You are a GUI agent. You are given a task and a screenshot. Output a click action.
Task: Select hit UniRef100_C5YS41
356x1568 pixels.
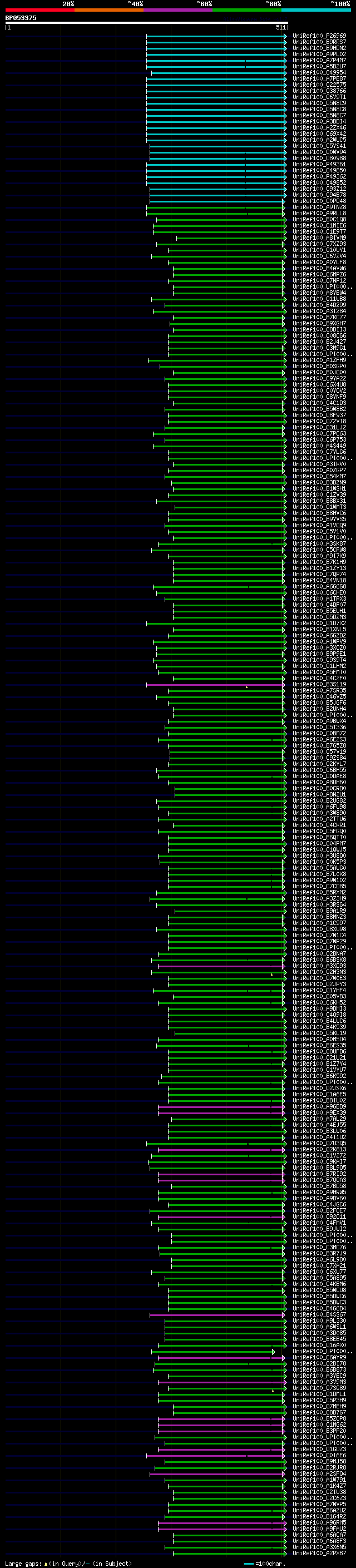coord(319,146)
